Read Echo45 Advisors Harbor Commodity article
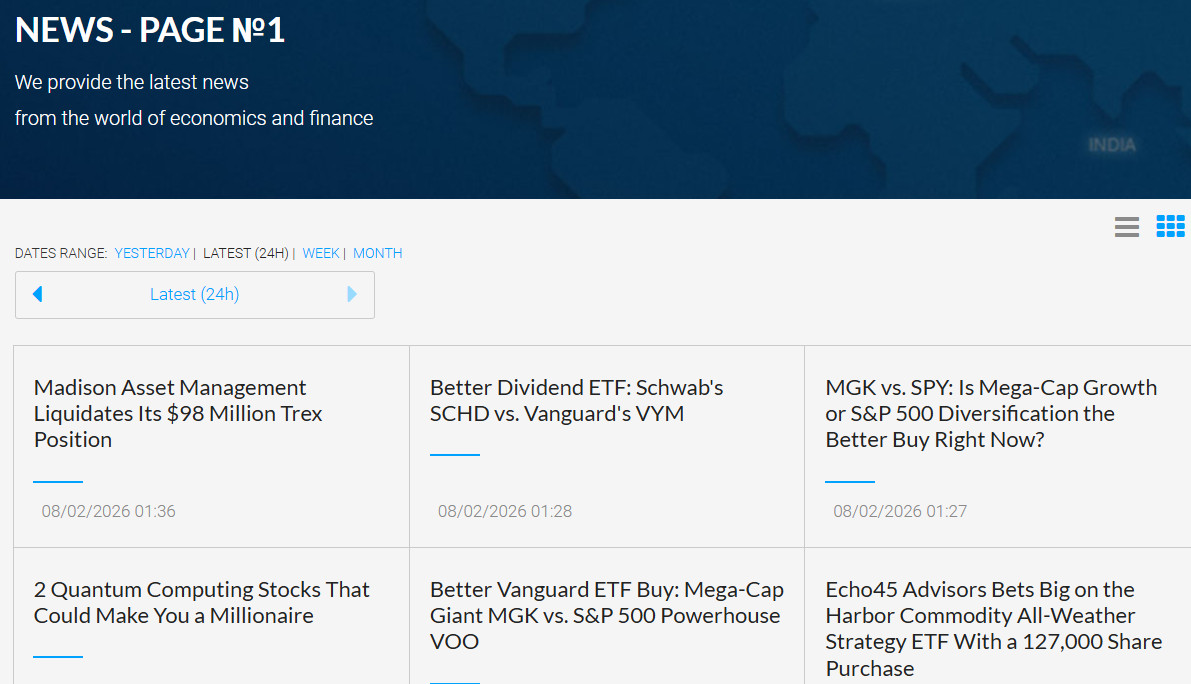This screenshot has height=684, width=1191. [993, 628]
